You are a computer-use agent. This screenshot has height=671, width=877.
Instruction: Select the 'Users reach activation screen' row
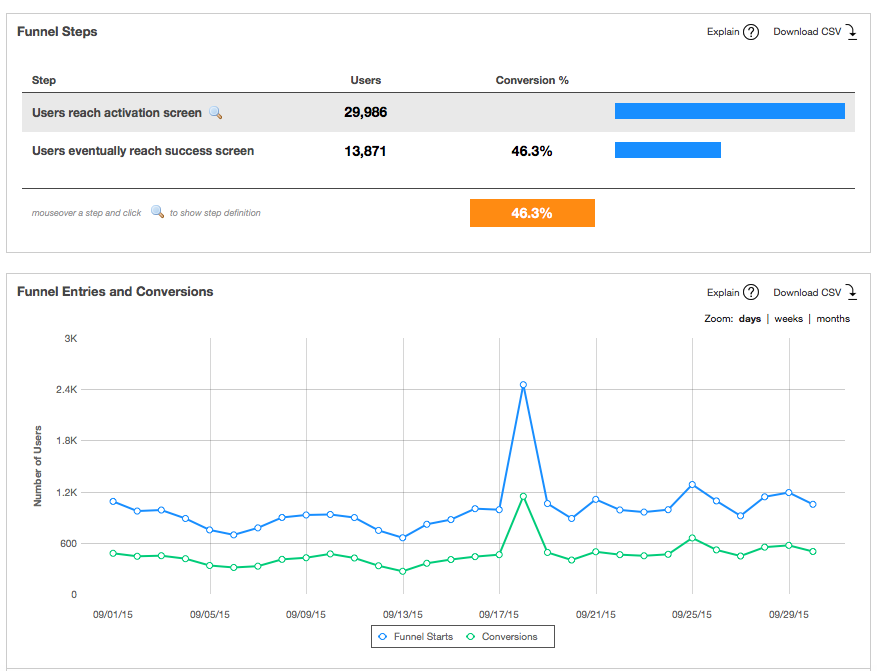pyautogui.click(x=117, y=113)
